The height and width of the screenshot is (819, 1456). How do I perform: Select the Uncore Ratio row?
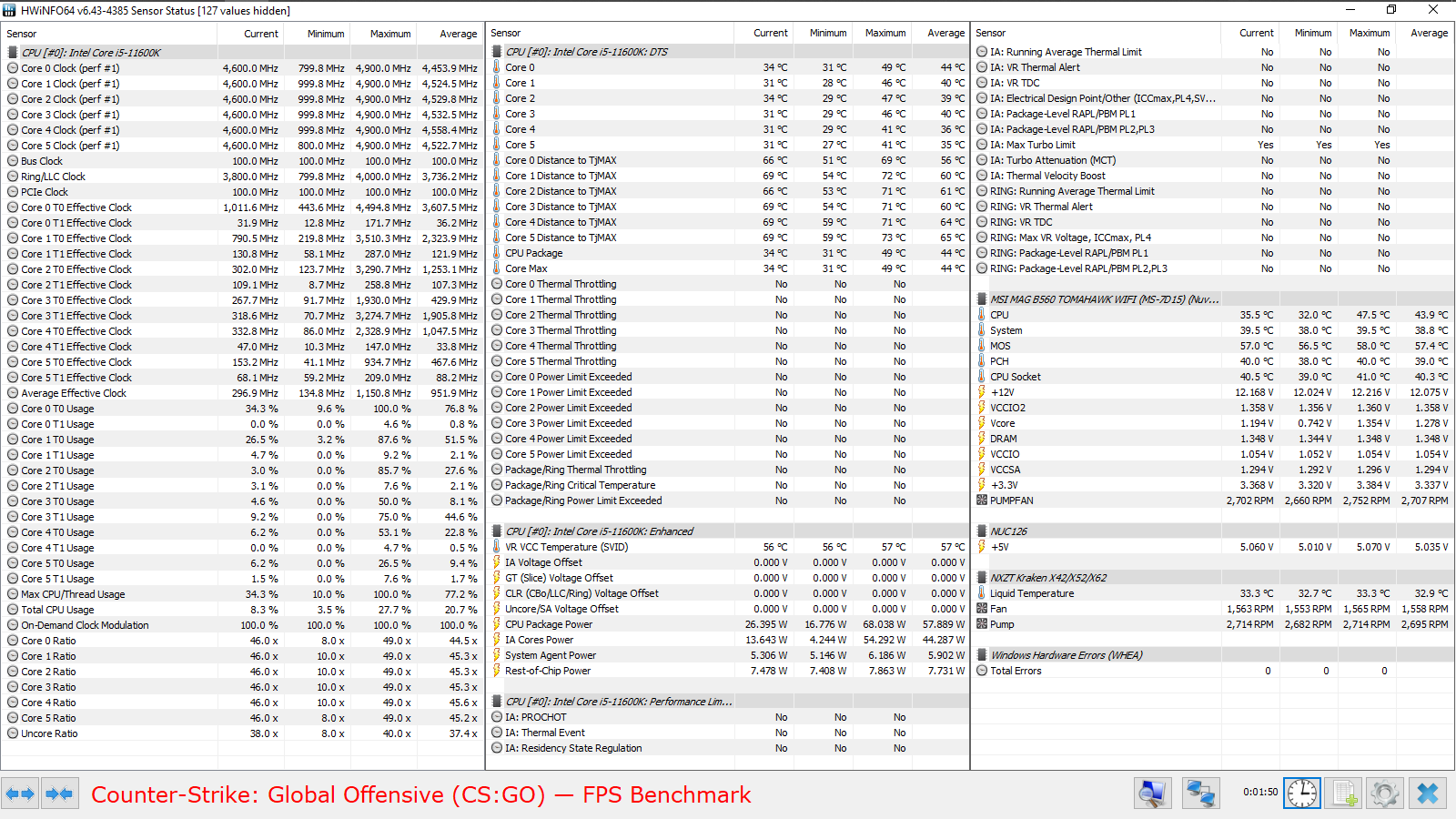tap(243, 733)
